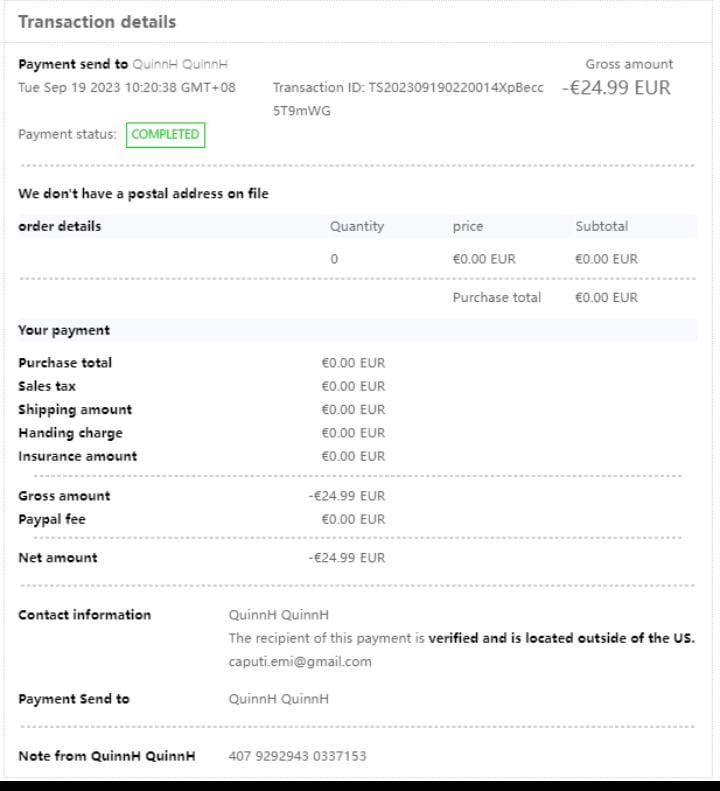Click the Insurance amount label
720x791 pixels.
tap(78, 456)
